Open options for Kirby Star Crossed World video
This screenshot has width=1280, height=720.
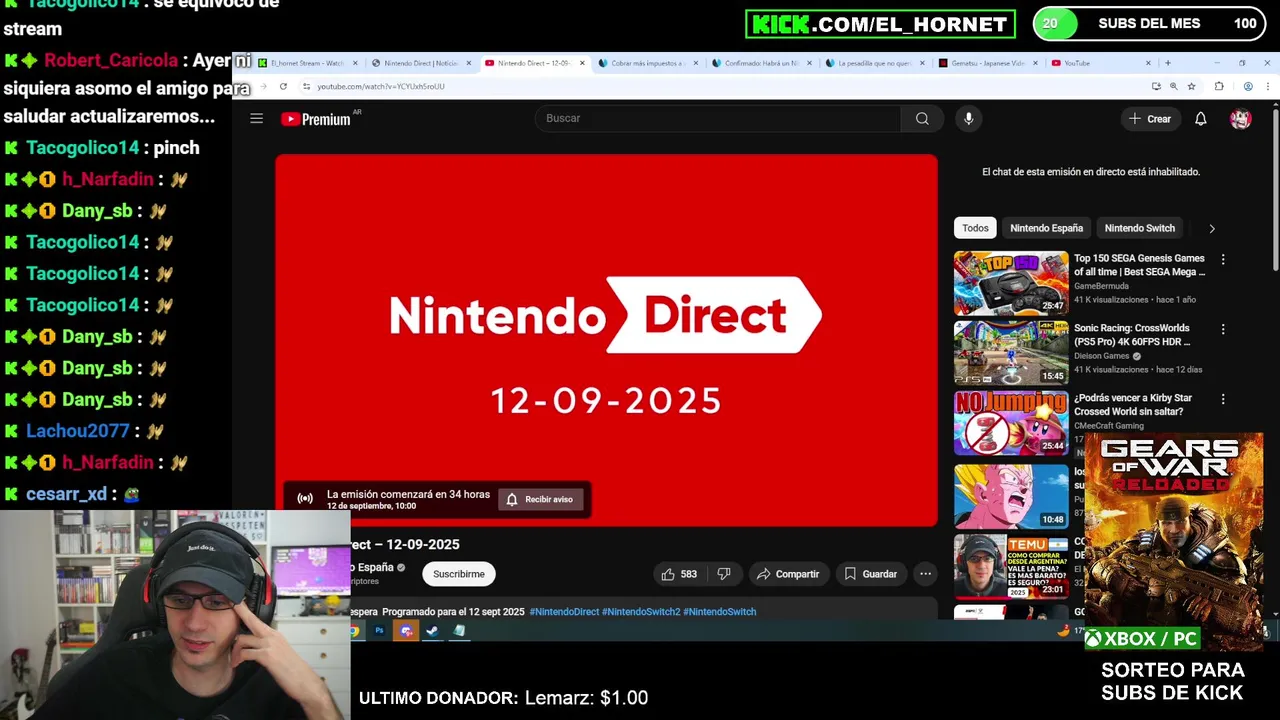pyautogui.click(x=1222, y=399)
